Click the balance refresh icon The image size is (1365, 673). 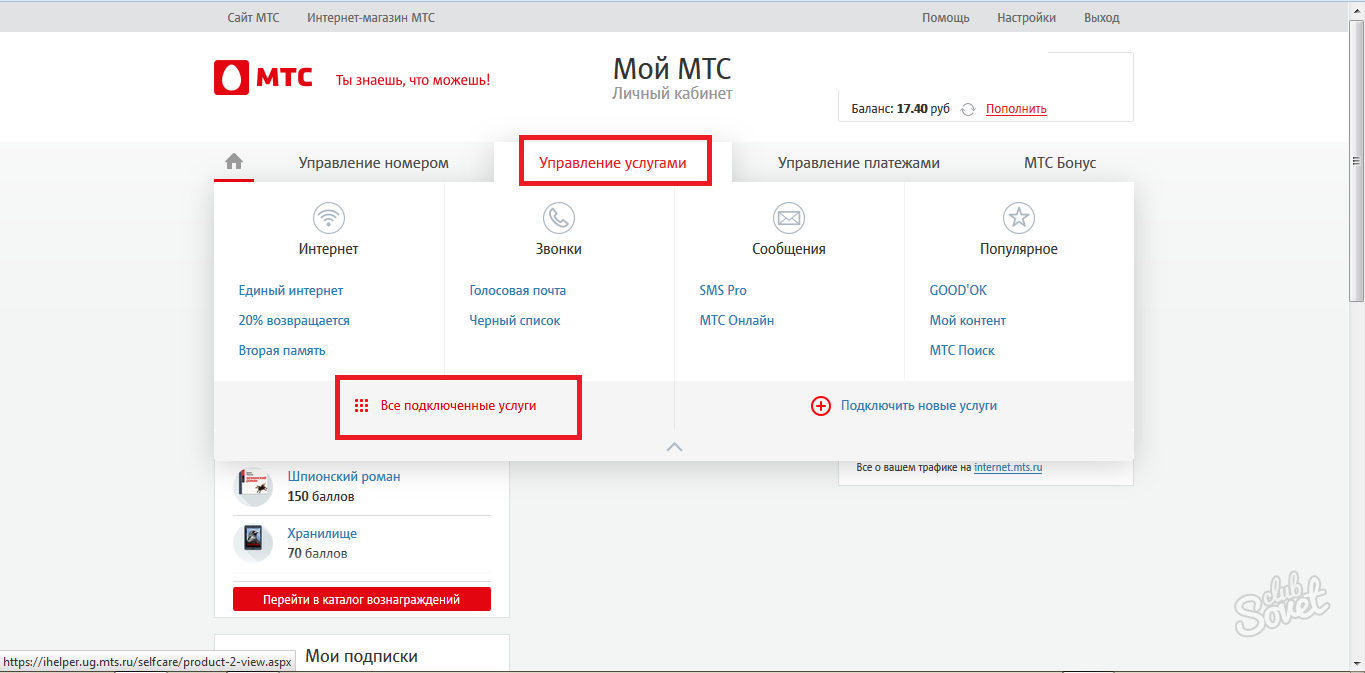pyautogui.click(x=967, y=109)
